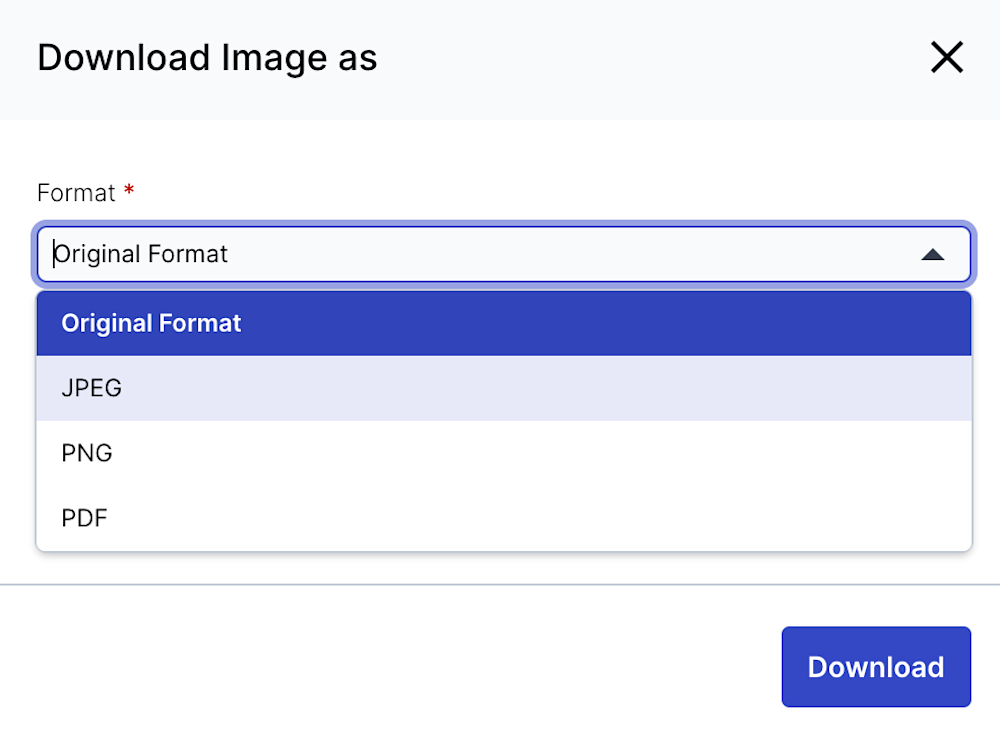Click the empty header area beside the title
Screen dimensions: 1000x734
651,59
